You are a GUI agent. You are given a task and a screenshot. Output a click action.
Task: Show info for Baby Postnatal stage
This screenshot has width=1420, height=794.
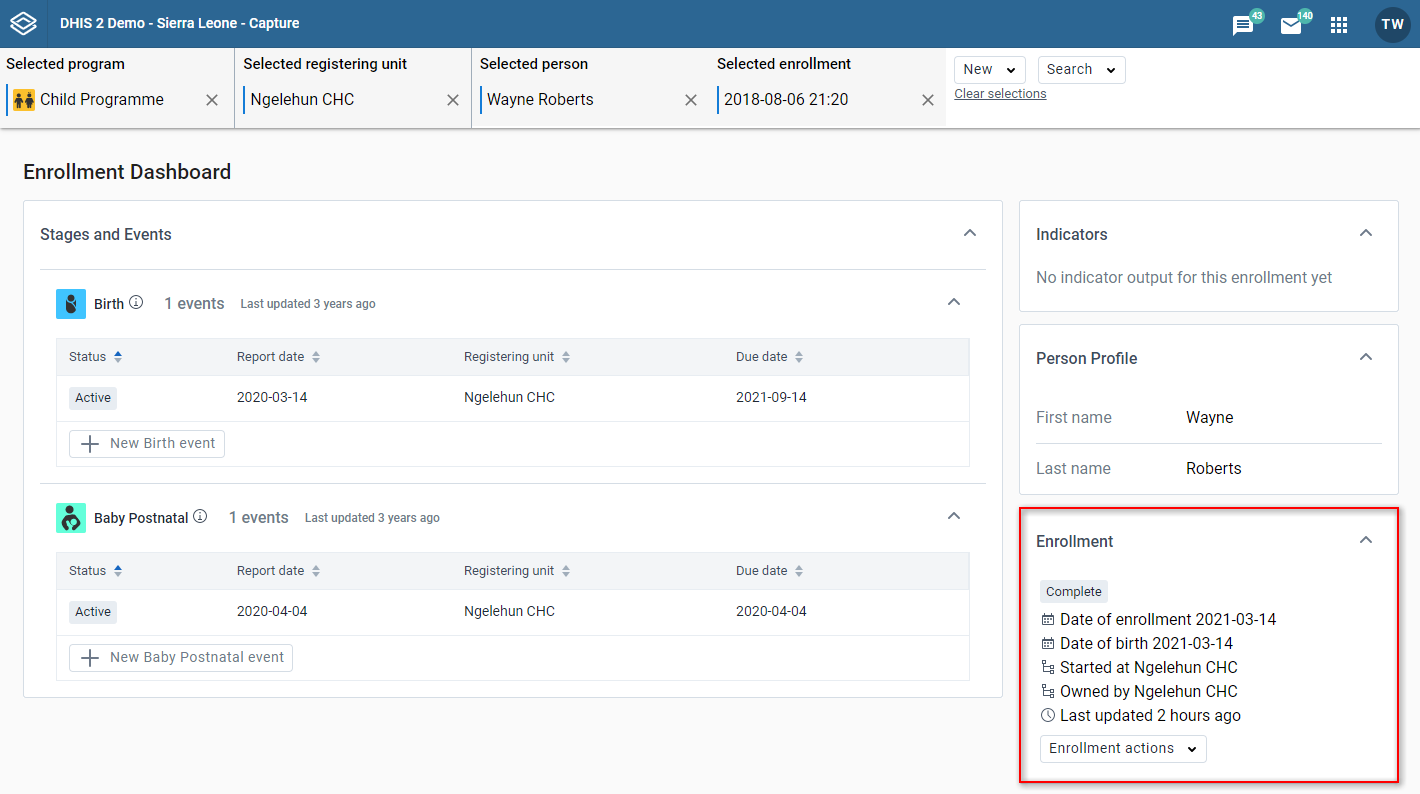click(200, 517)
